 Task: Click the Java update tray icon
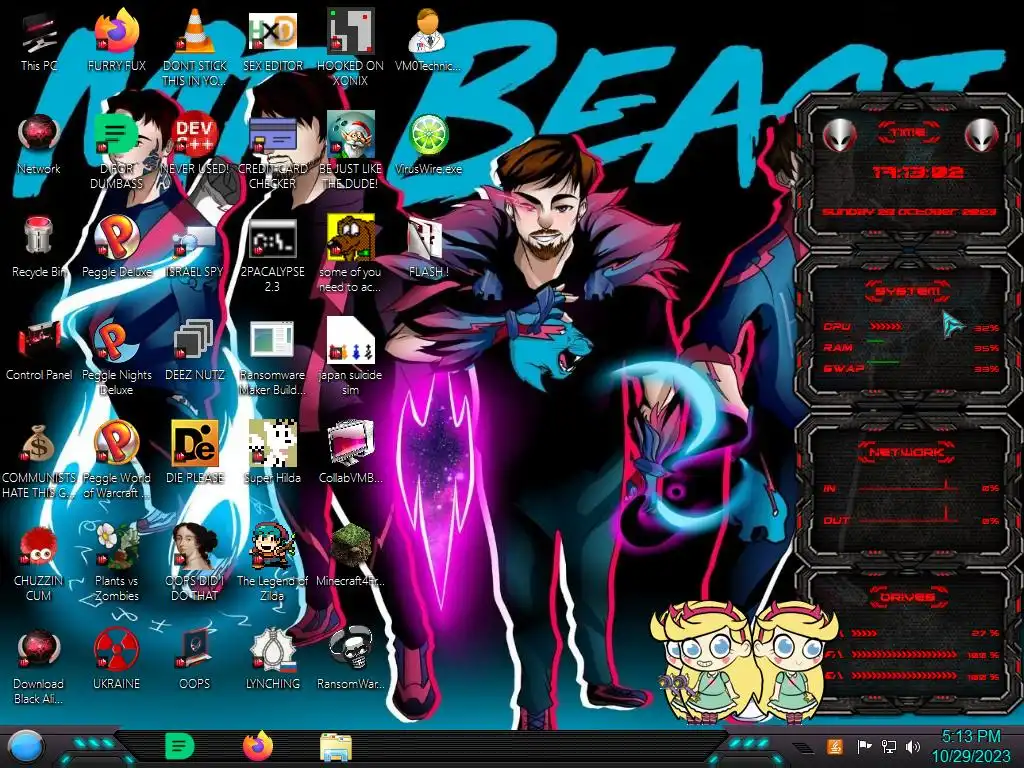(x=835, y=746)
